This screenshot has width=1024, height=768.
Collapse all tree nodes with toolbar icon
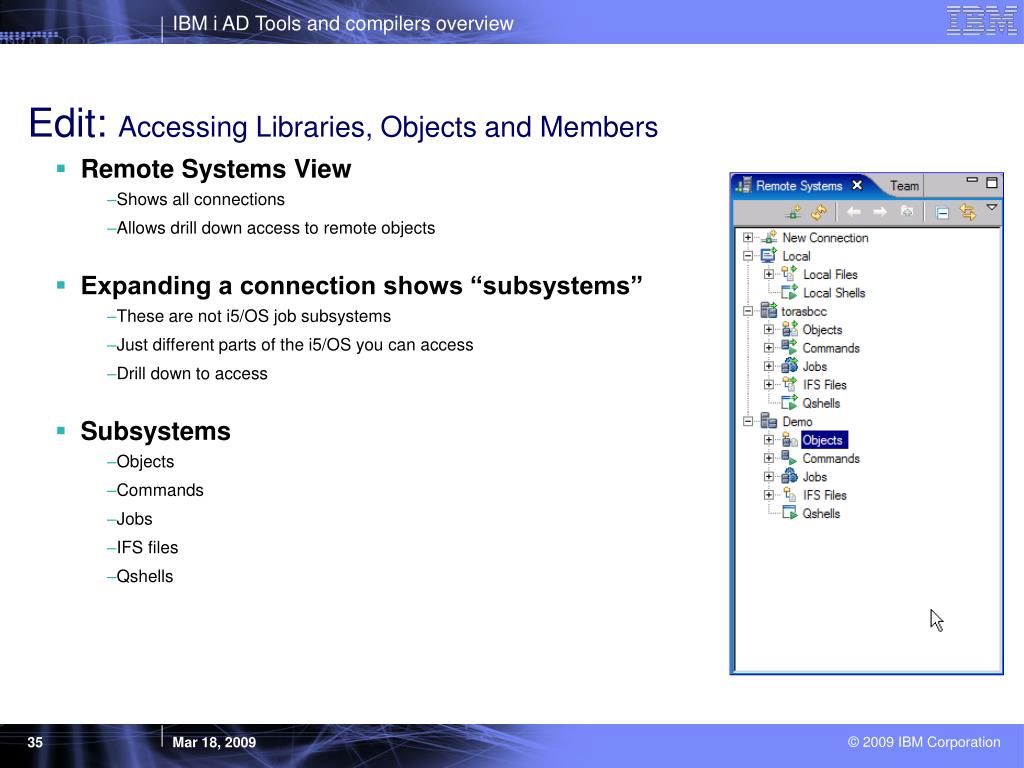pos(942,212)
